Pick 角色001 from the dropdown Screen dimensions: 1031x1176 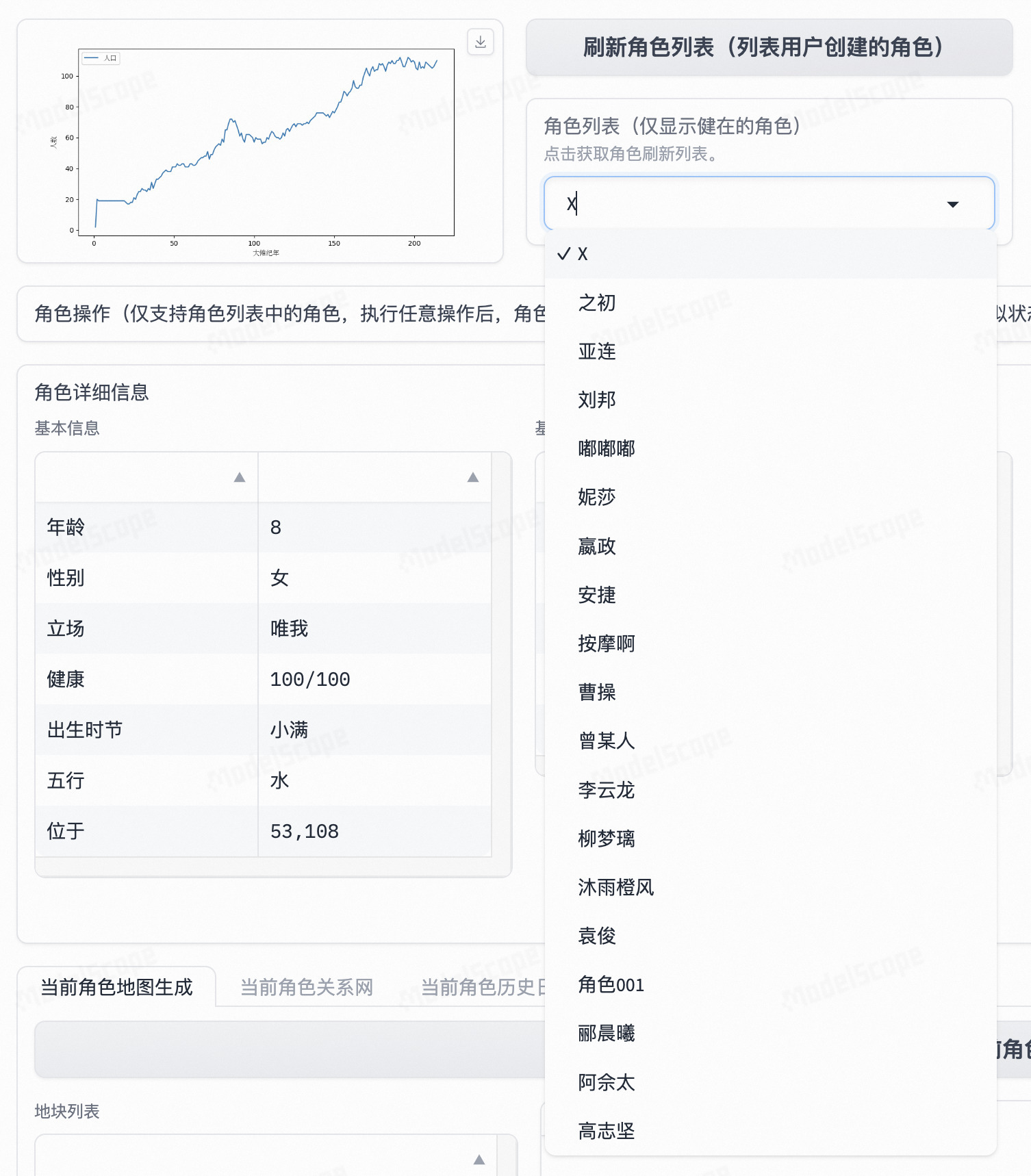click(x=771, y=985)
